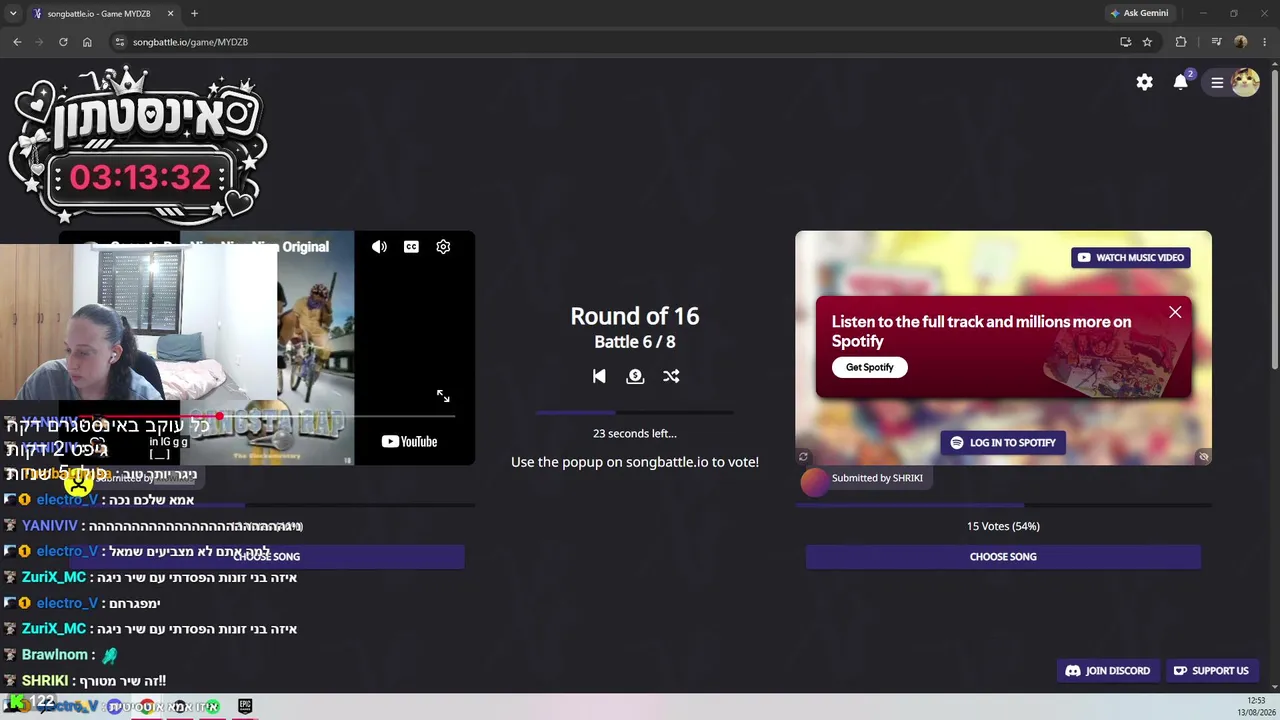Open the Chrome tab search dropdown

(x=13, y=13)
